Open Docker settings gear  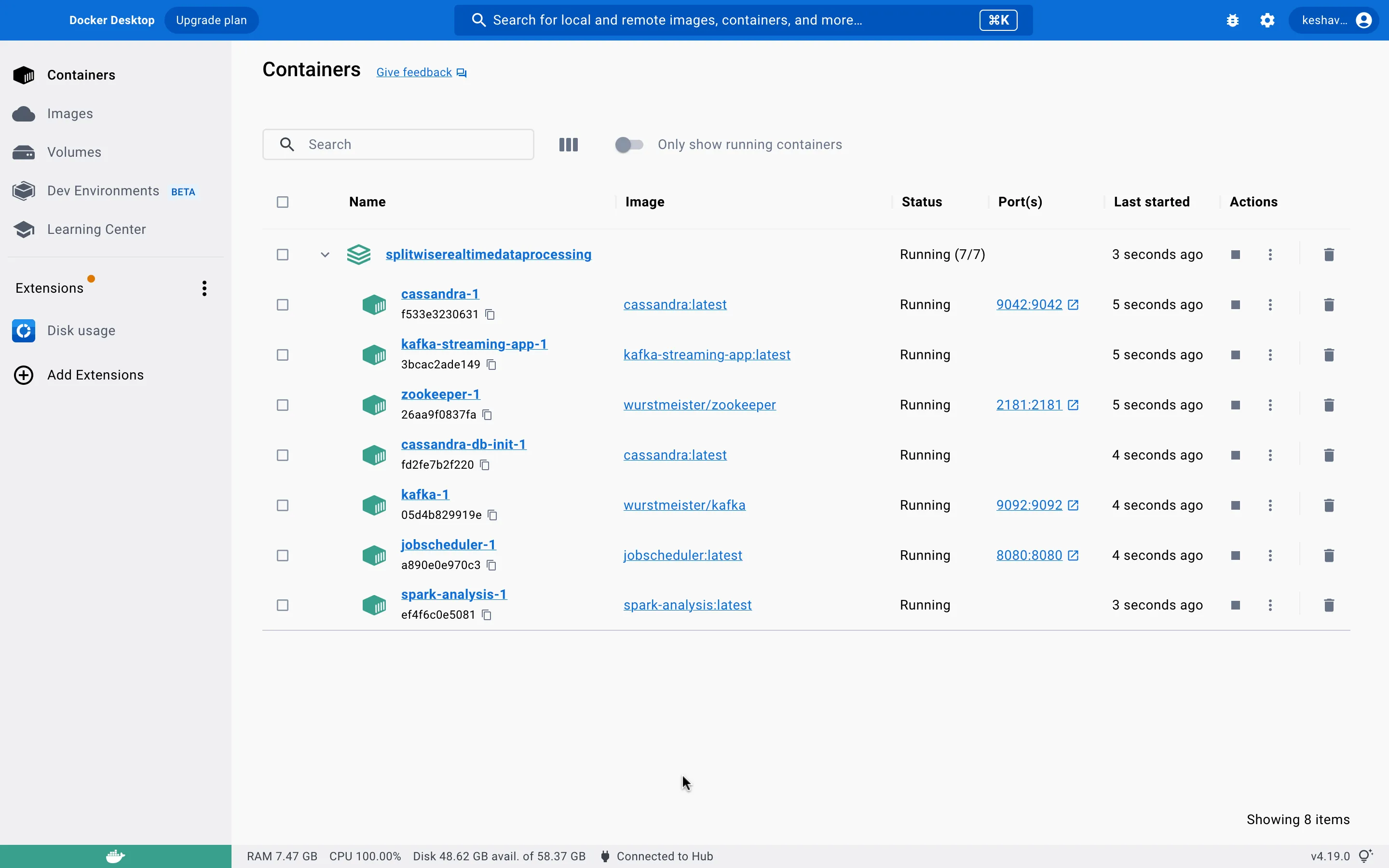[1267, 21]
